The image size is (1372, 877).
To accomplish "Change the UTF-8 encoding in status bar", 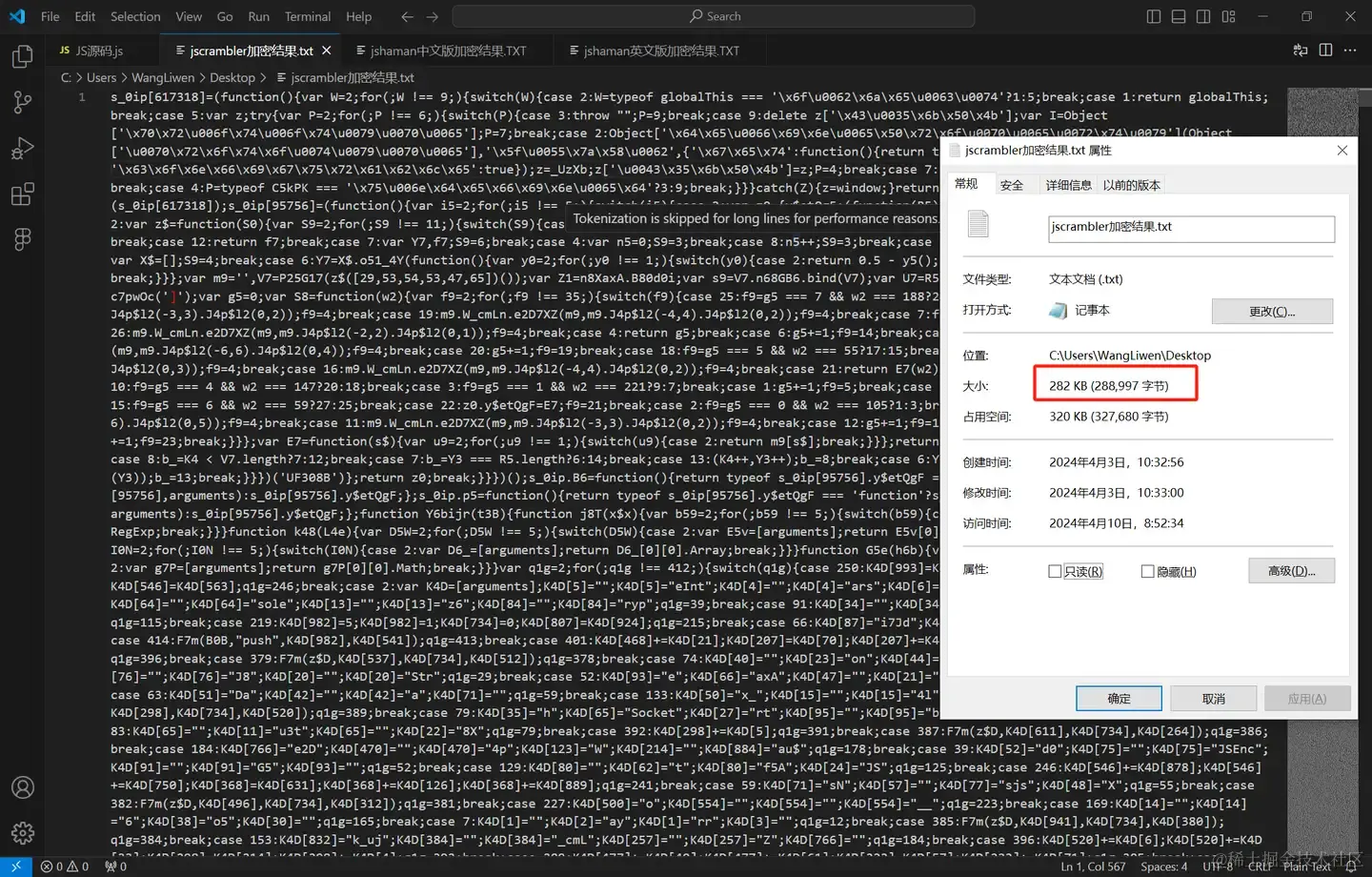I will tap(1218, 867).
